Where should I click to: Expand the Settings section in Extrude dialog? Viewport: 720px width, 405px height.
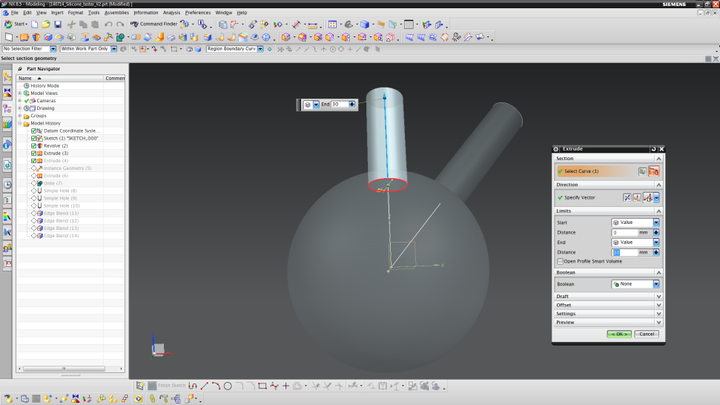608,314
